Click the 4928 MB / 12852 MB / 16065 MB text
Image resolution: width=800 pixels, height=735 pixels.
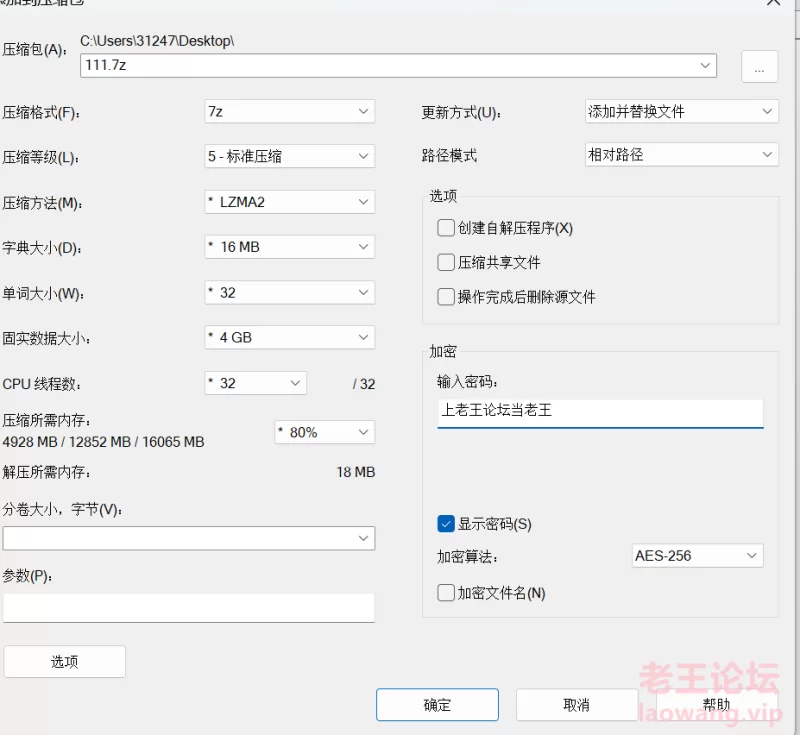tap(104, 442)
